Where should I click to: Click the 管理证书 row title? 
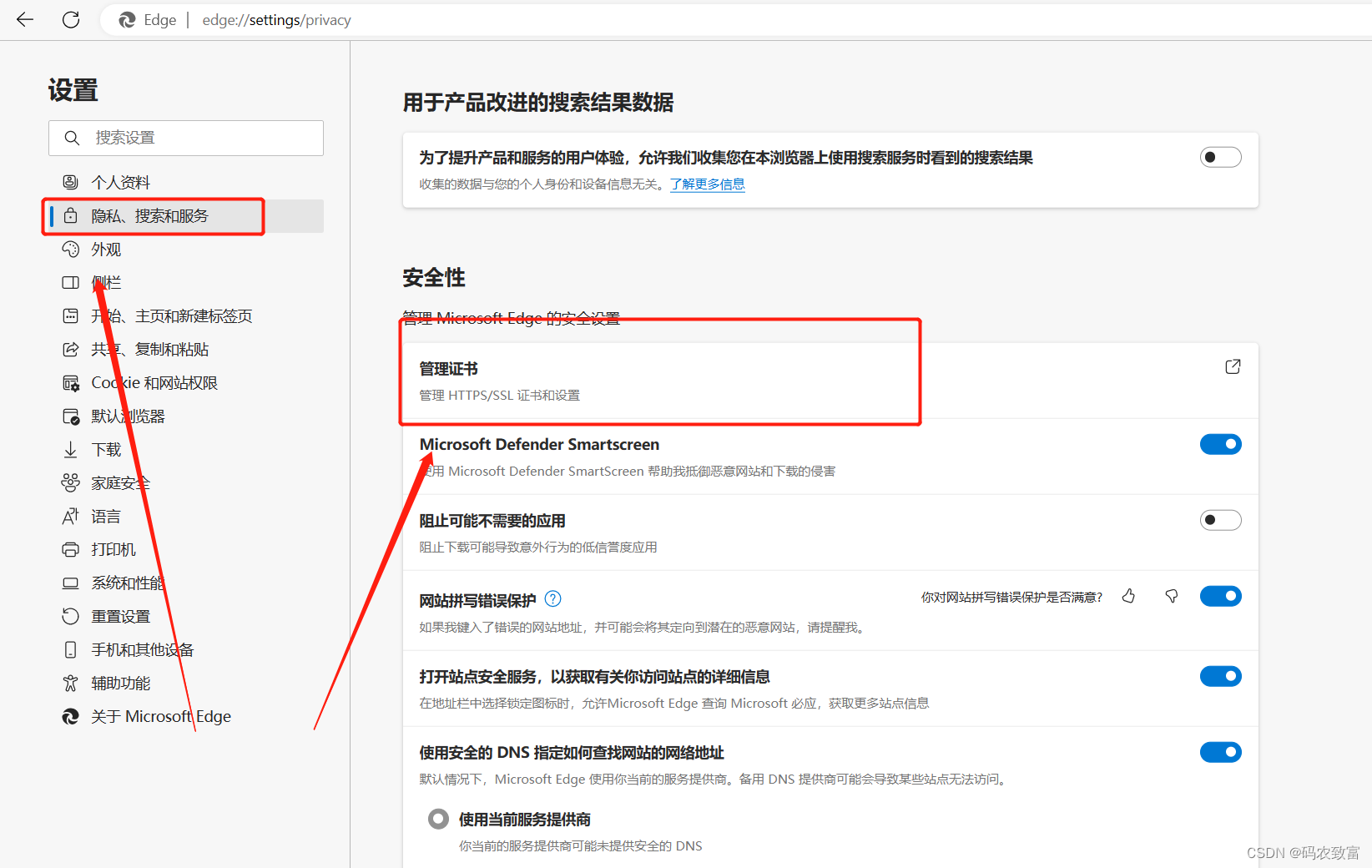(448, 368)
